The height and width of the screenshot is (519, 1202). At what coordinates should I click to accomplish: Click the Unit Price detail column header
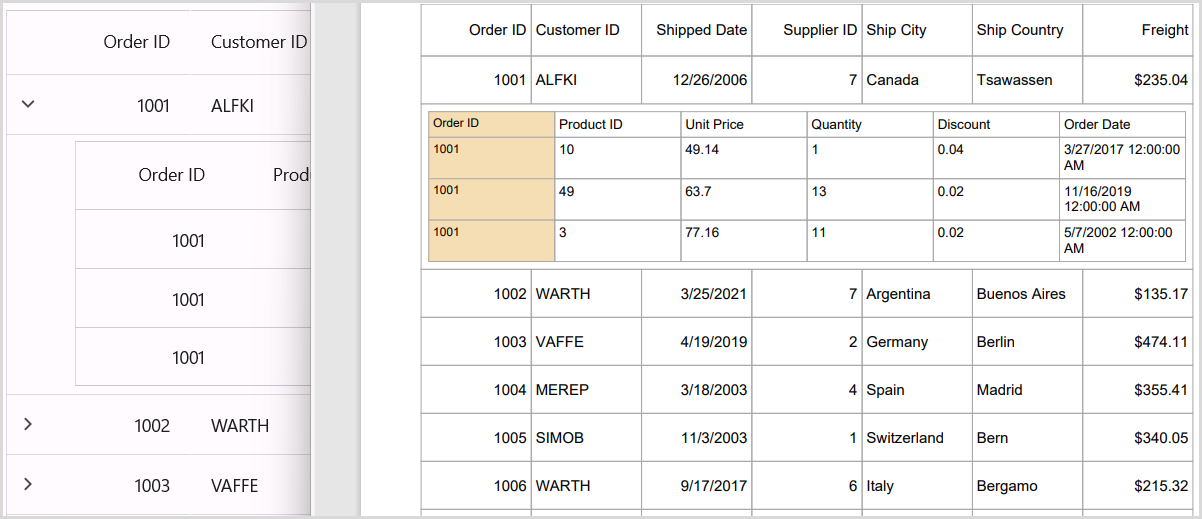point(714,125)
